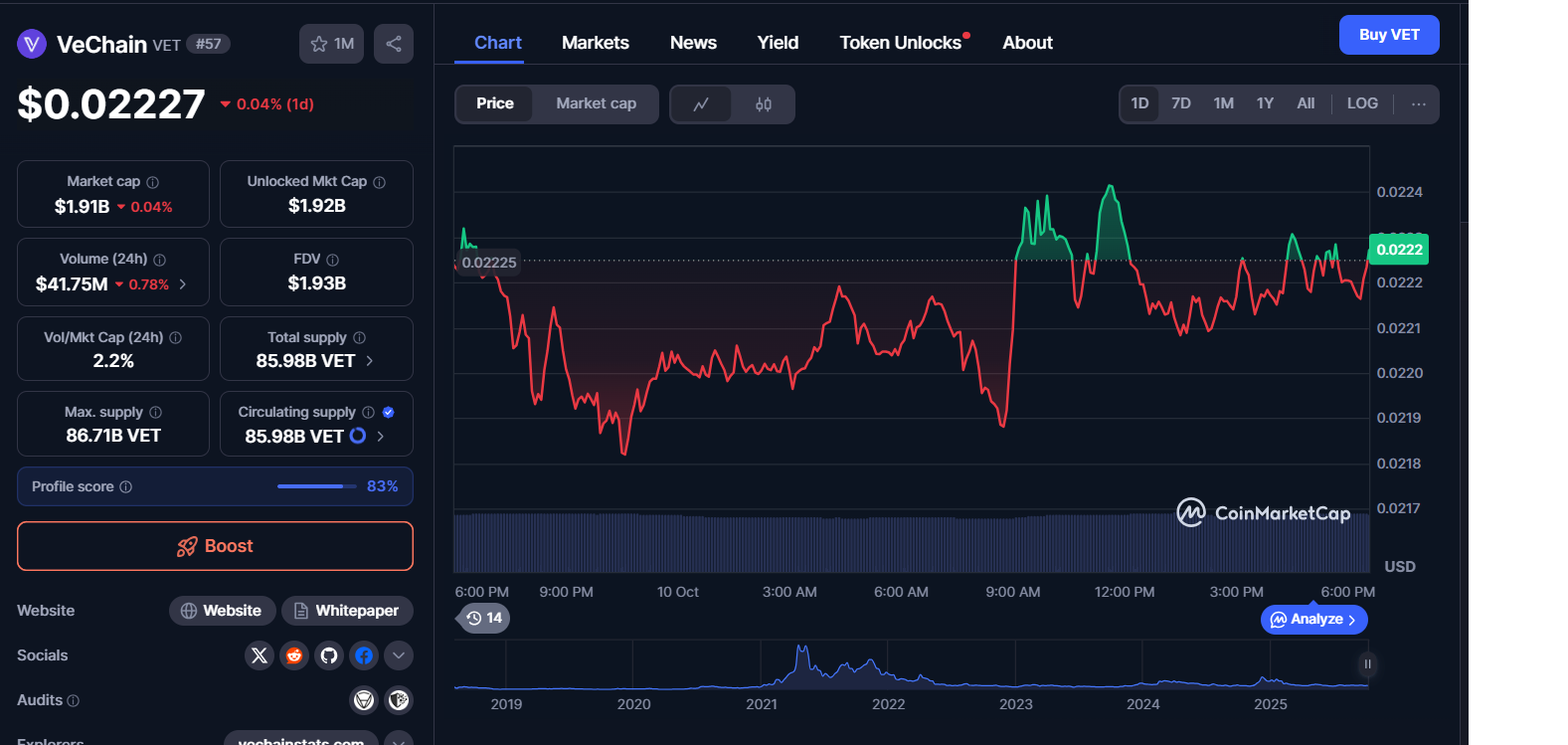The height and width of the screenshot is (745, 1568).
Task: Select the 7D time range
Action: click(x=1181, y=103)
